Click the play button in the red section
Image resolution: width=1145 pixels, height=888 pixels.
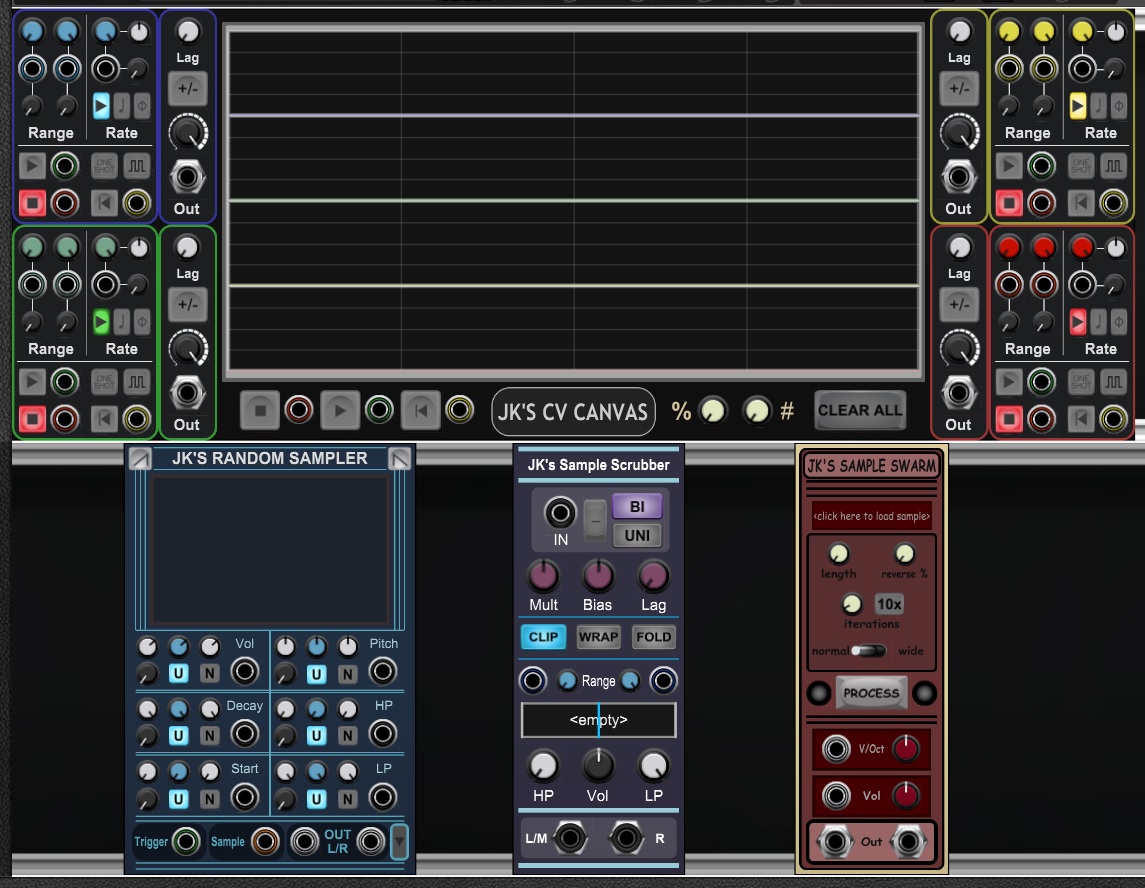pyautogui.click(x=1008, y=381)
